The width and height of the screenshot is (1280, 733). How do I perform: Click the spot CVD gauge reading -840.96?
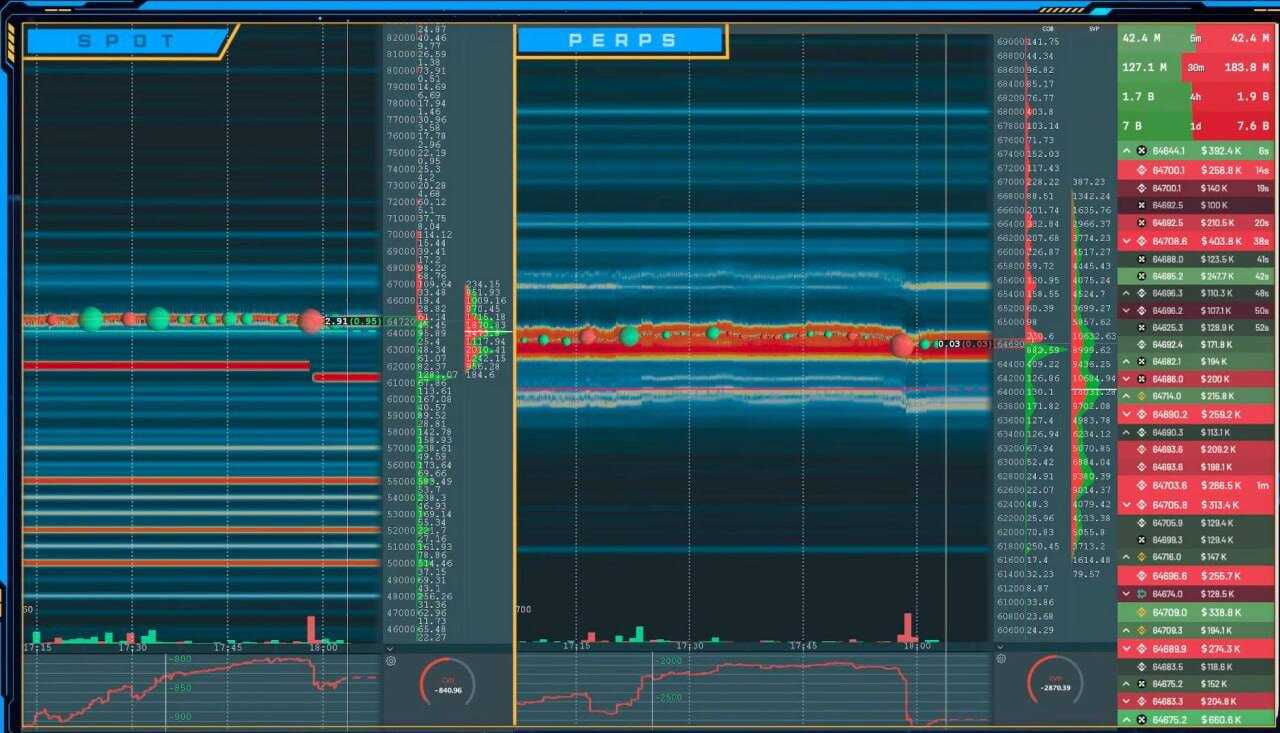(x=447, y=689)
